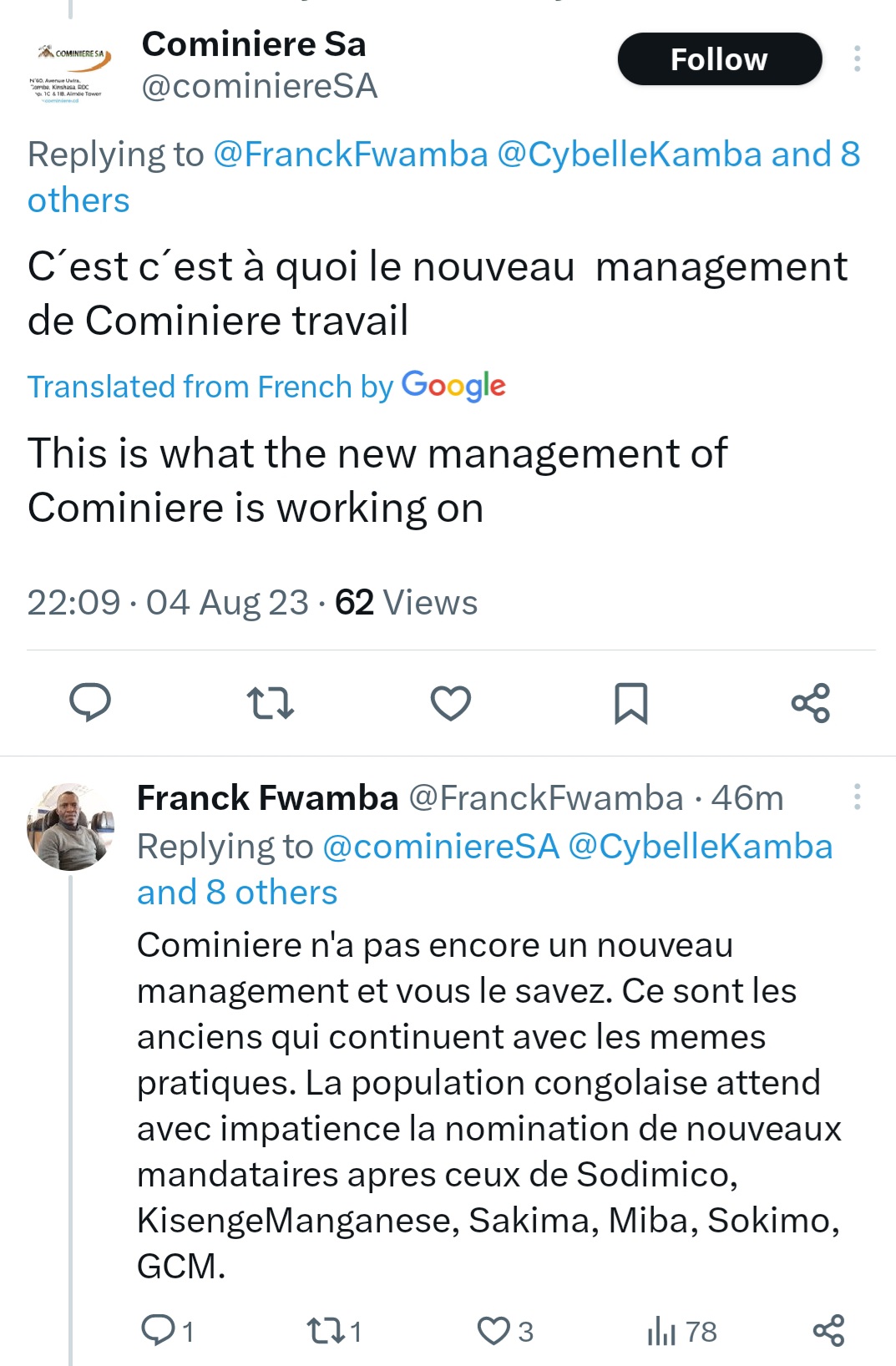This screenshot has width=896, height=1366.
Task: Retweet the Cominiere Sa post
Action: [x=271, y=703]
